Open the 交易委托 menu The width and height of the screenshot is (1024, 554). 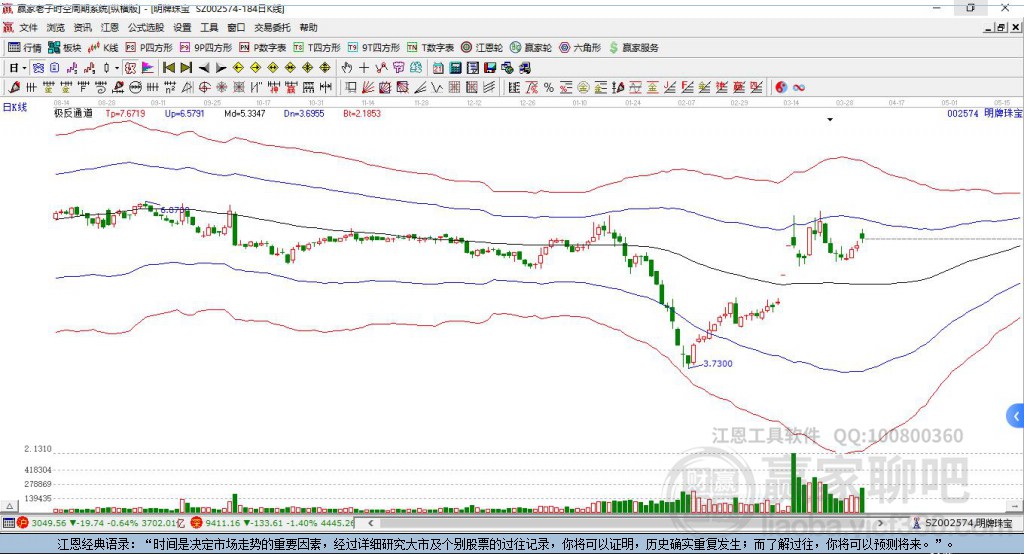point(272,27)
